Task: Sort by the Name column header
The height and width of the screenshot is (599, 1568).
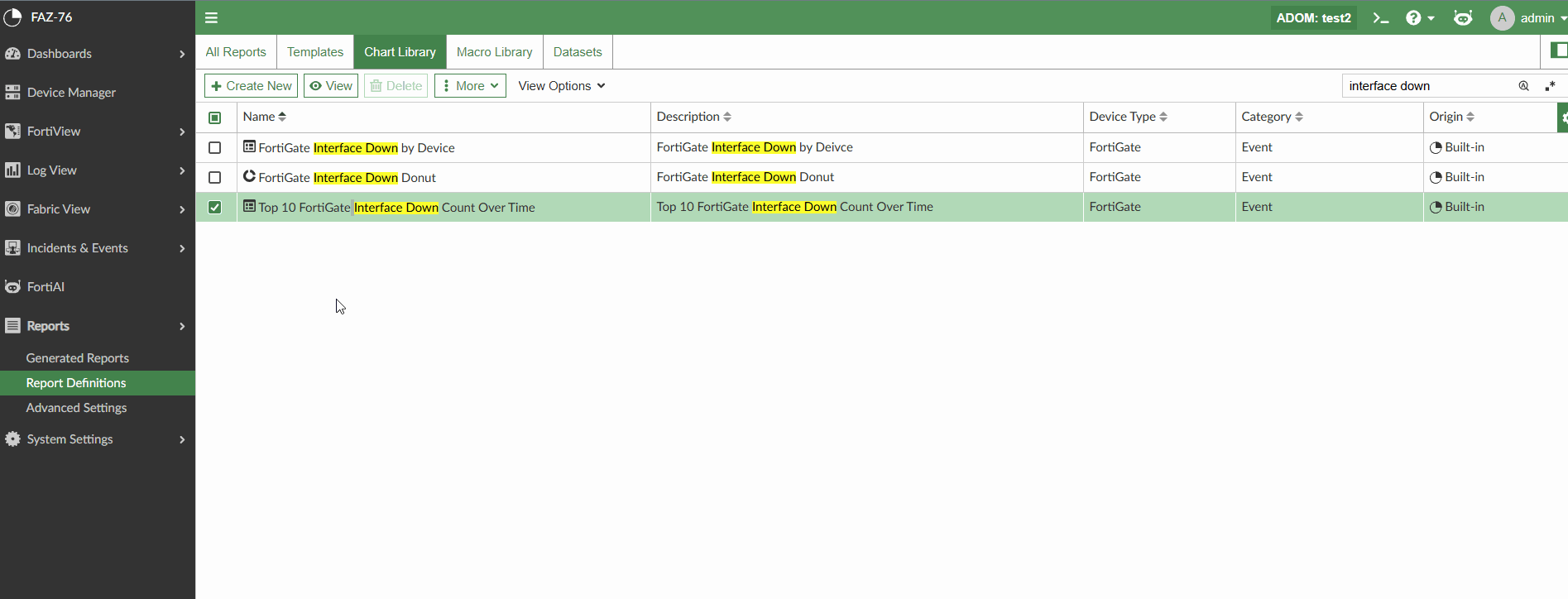Action: coord(265,117)
